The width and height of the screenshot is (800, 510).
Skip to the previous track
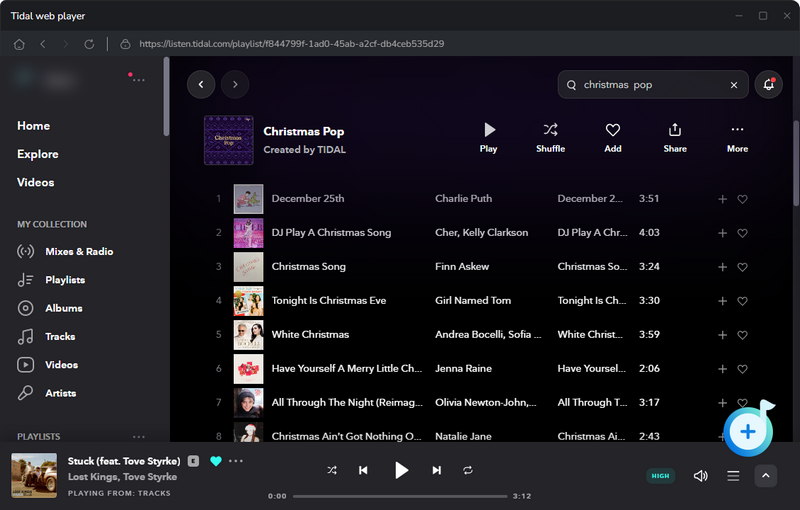[x=363, y=470]
